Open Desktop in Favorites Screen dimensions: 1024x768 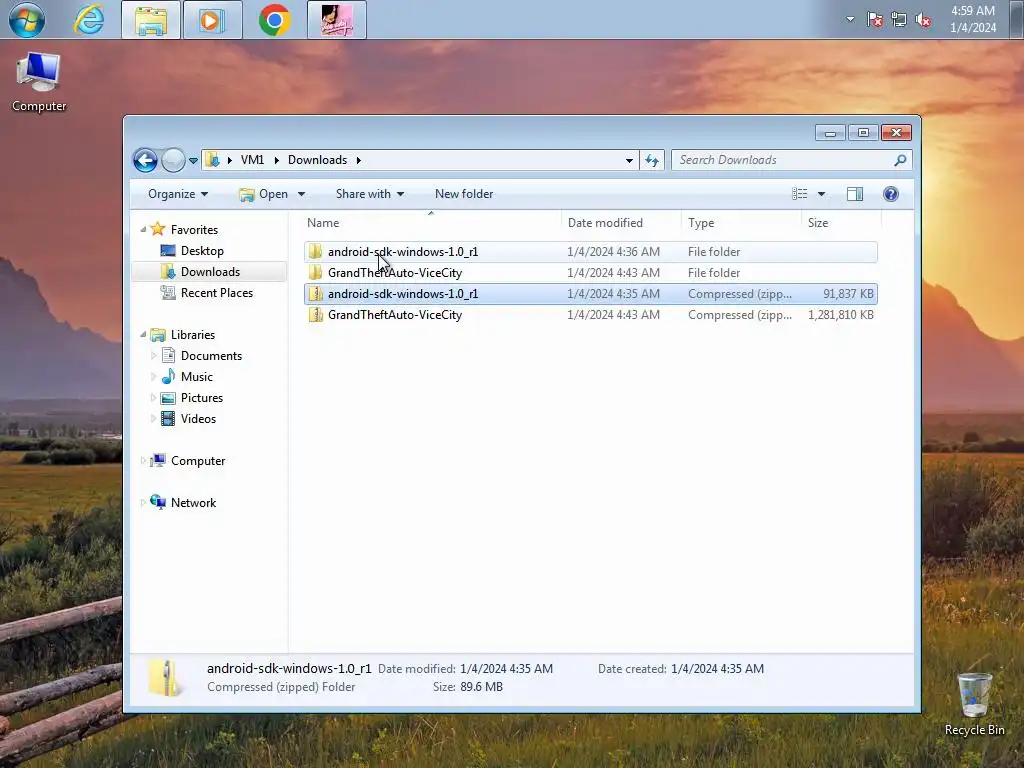pyautogui.click(x=202, y=251)
